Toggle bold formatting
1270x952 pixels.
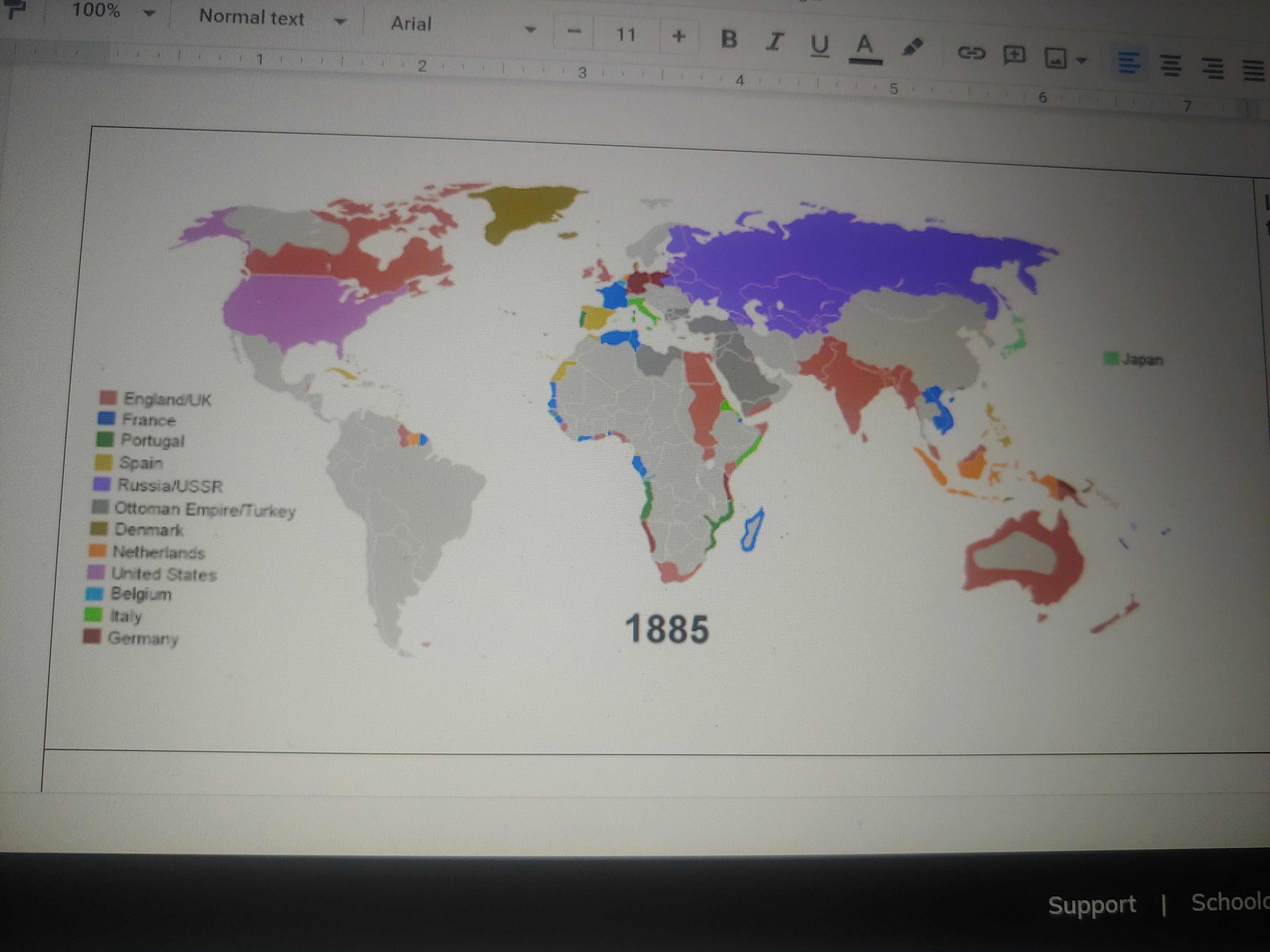(729, 40)
